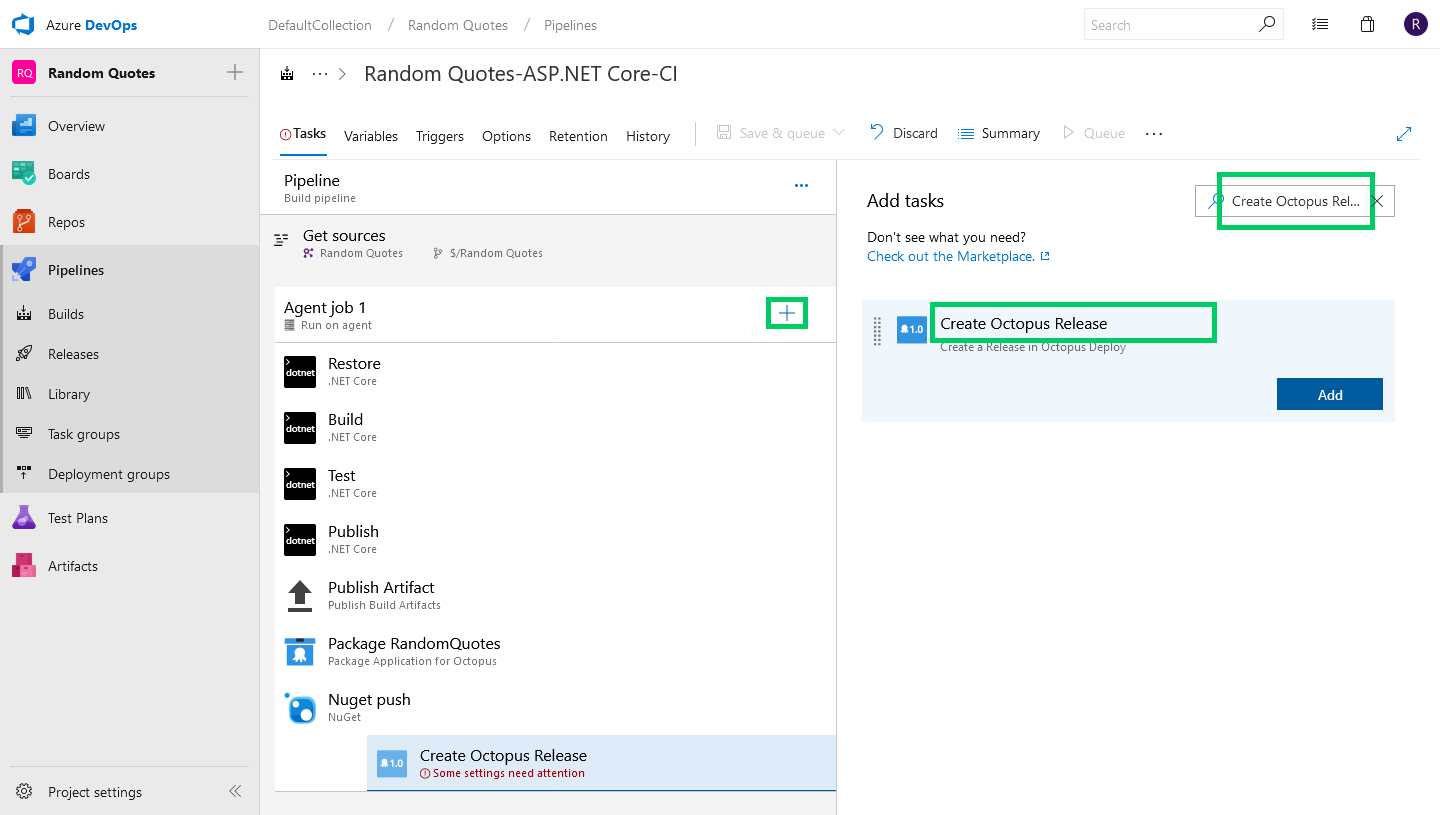
Task: Switch to the Retention tab
Action: (578, 136)
